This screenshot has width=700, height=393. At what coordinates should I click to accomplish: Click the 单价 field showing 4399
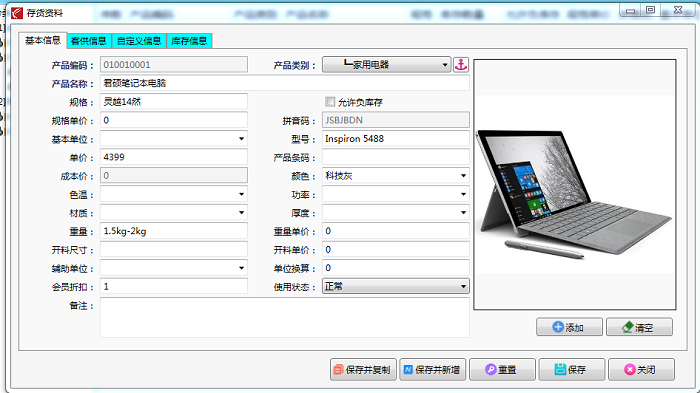pyautogui.click(x=174, y=157)
